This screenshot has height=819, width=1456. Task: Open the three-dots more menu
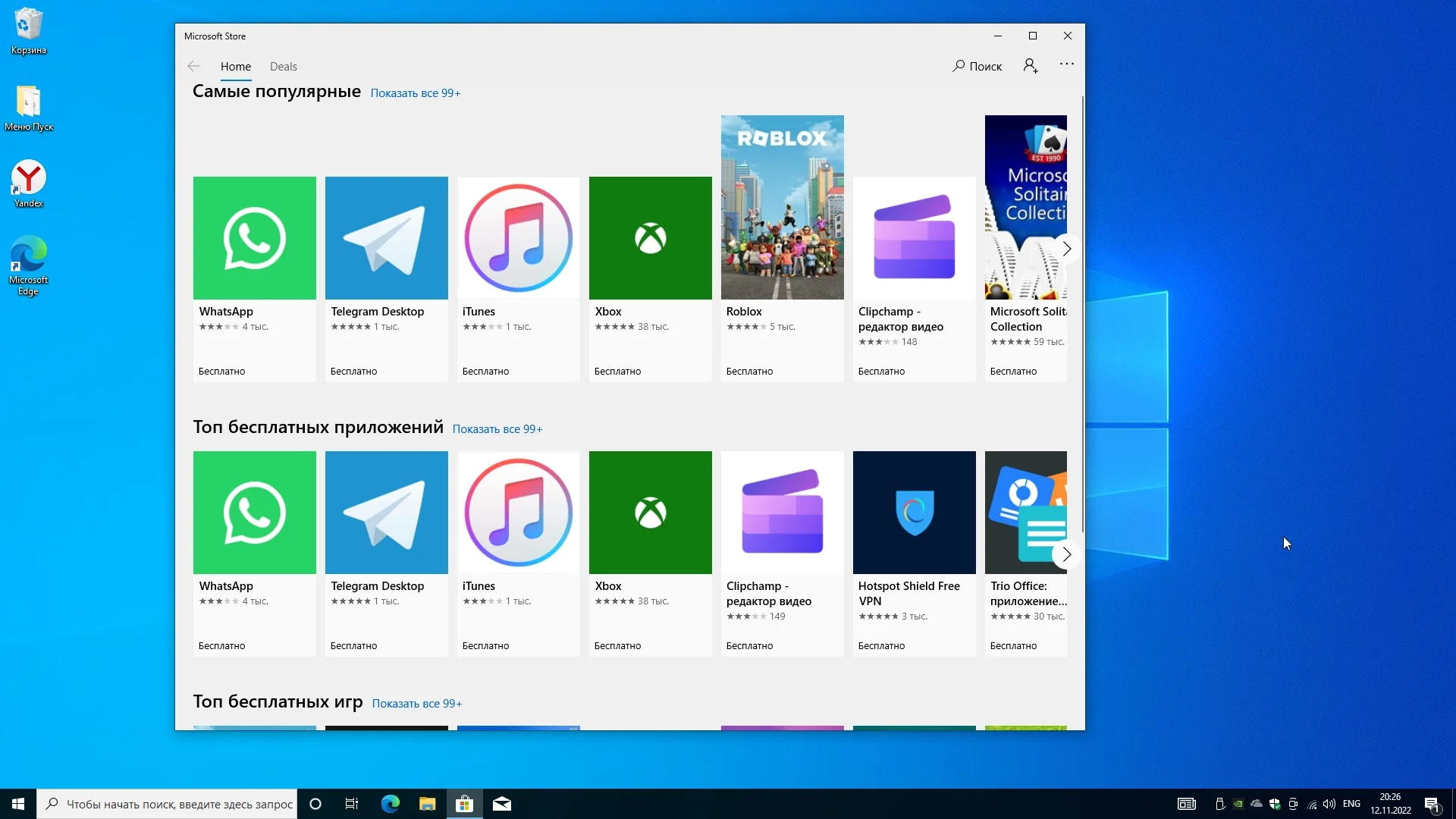pos(1067,64)
